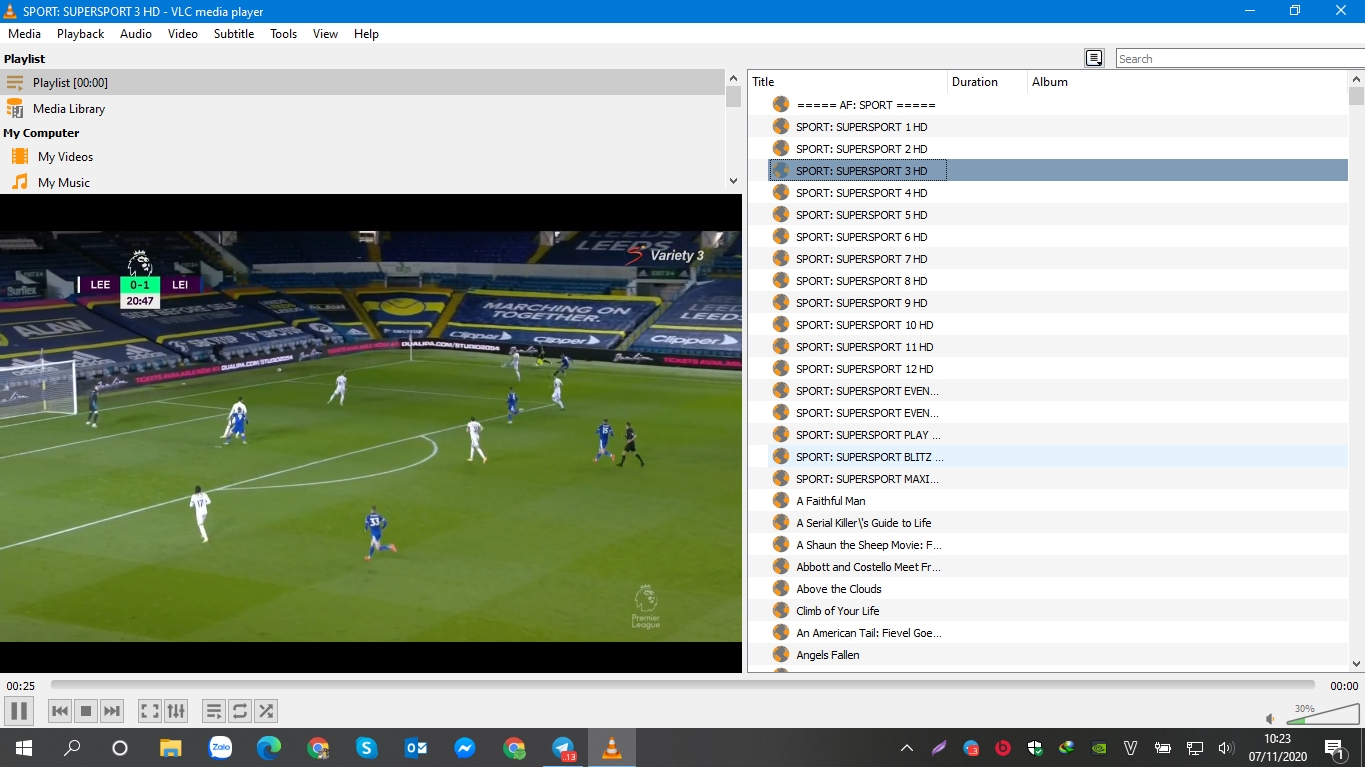Stop playback with the stop button
The width and height of the screenshot is (1365, 767).
(x=86, y=711)
